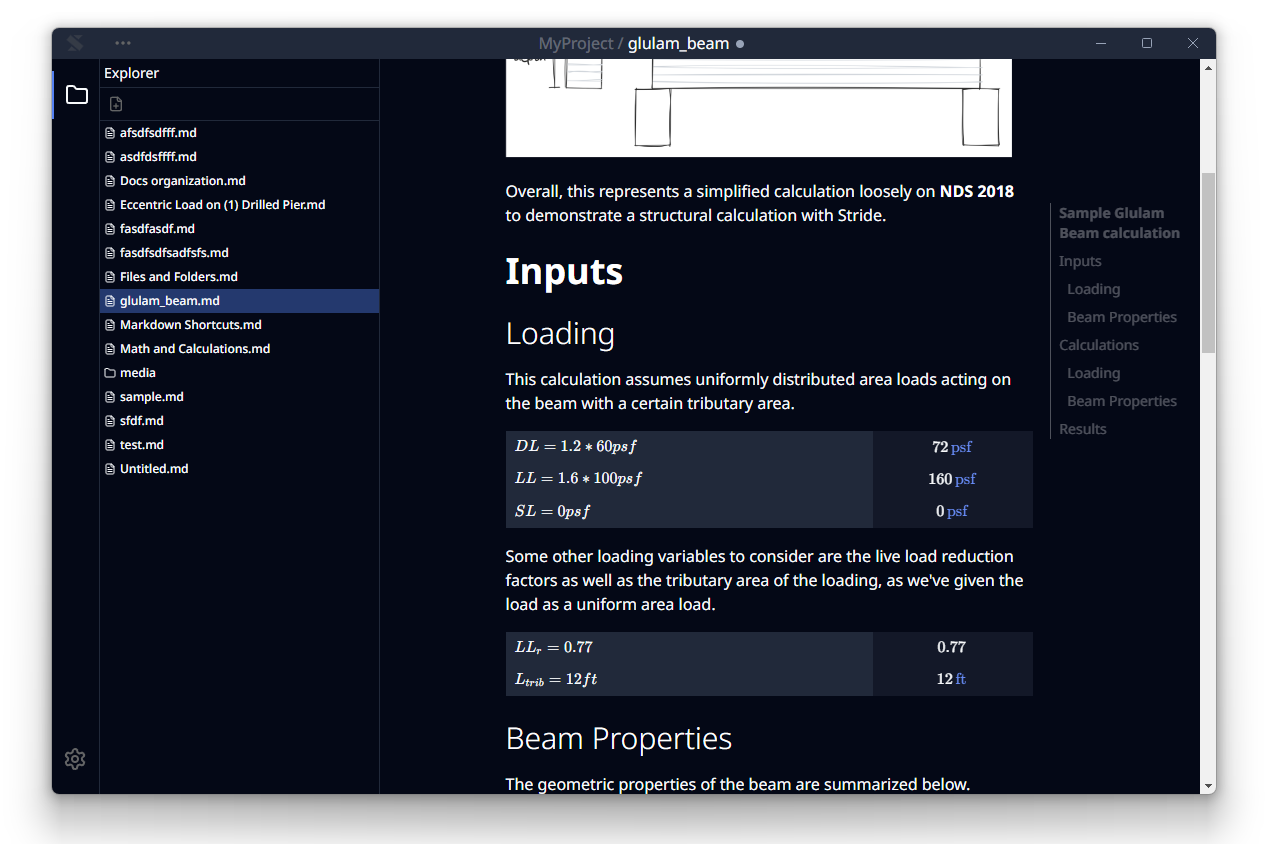This screenshot has width=1281, height=844.
Task: Open settings gear in sidebar
Action: pos(75,759)
